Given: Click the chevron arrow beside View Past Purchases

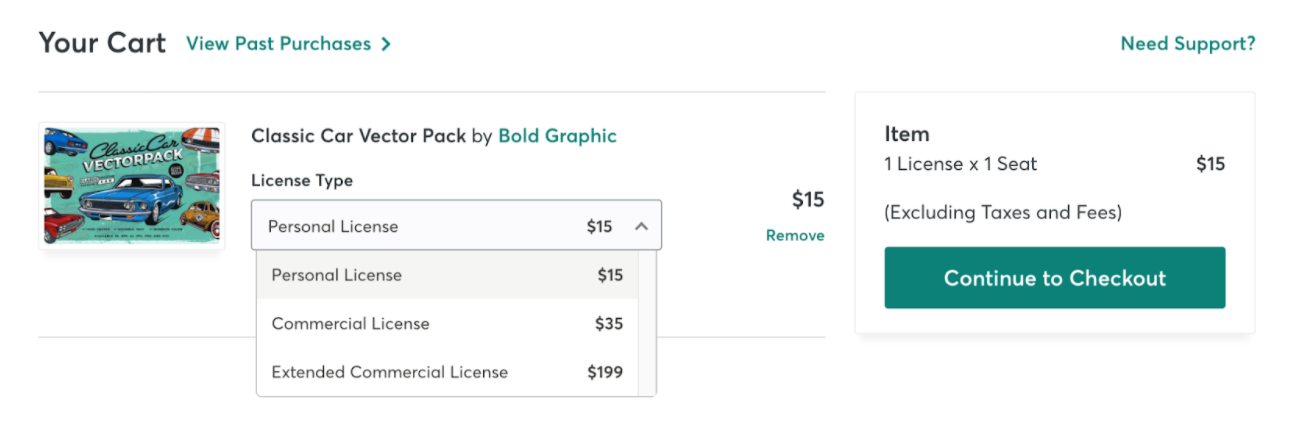Looking at the screenshot, I should click(386, 44).
